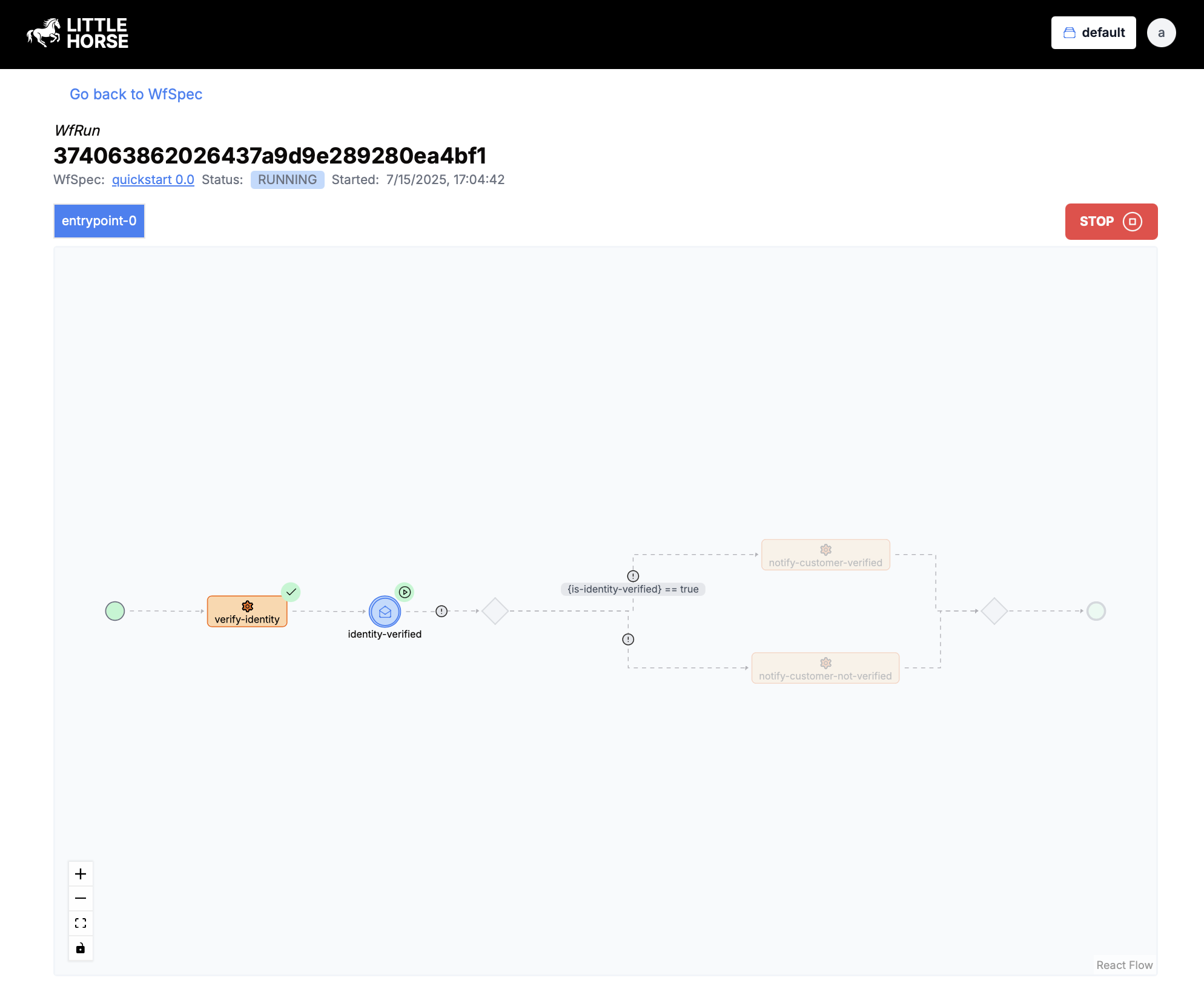
Task: Click the exclamation icon after identity-verified node
Action: [x=442, y=611]
